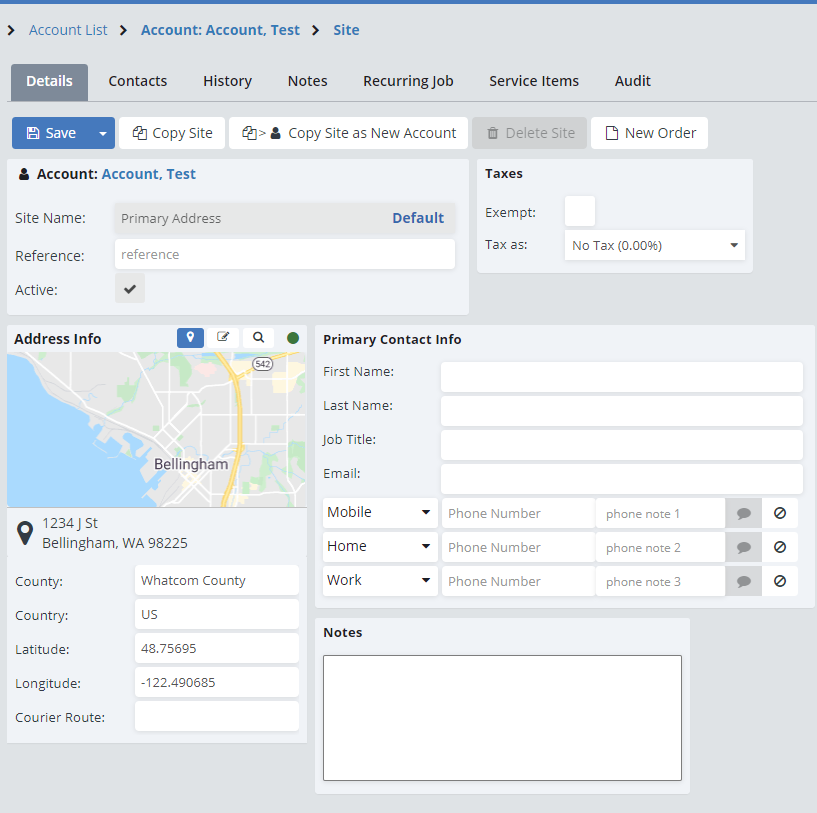Screen dimensions: 817x813
Task: Toggle the tax Exempt checkbox
Action: (x=580, y=211)
